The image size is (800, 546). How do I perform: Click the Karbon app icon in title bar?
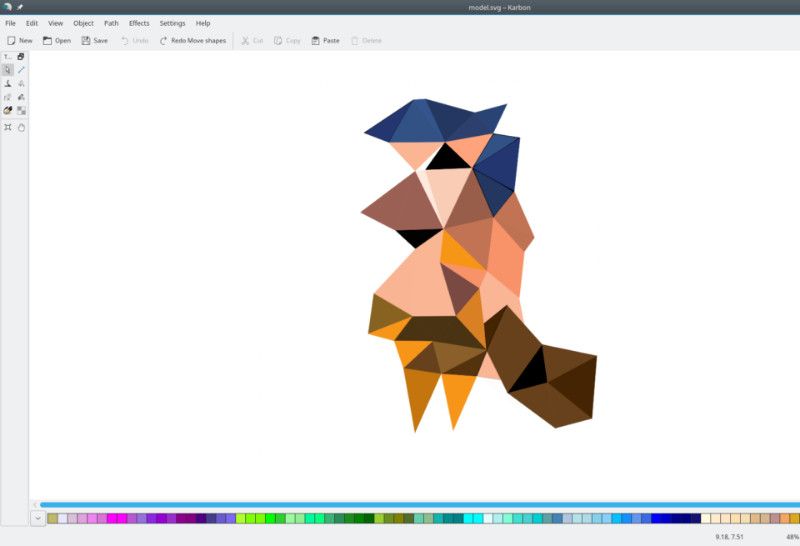(x=7, y=7)
